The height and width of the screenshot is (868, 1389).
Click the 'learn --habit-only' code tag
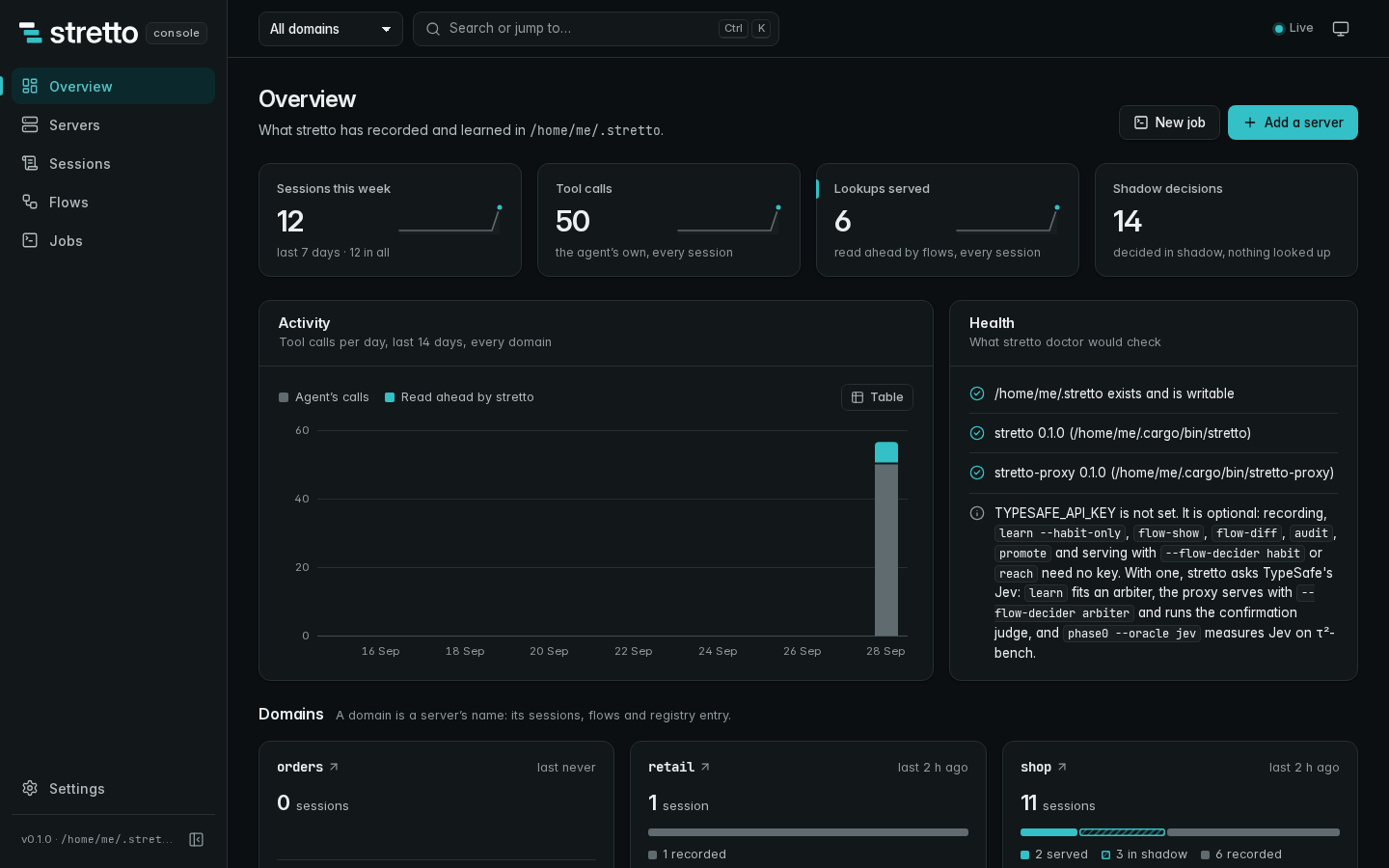(x=1060, y=533)
